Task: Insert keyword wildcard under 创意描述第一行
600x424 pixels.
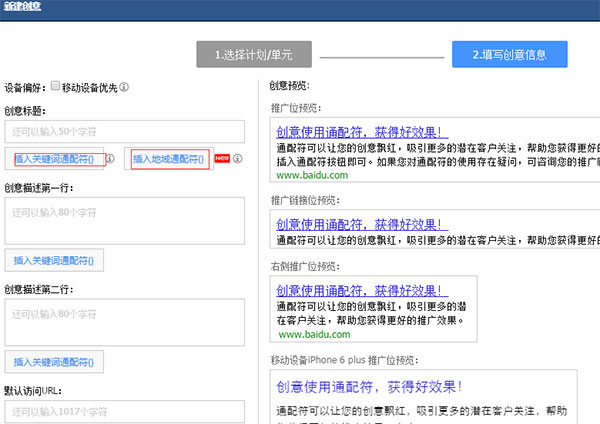Action: 54,260
